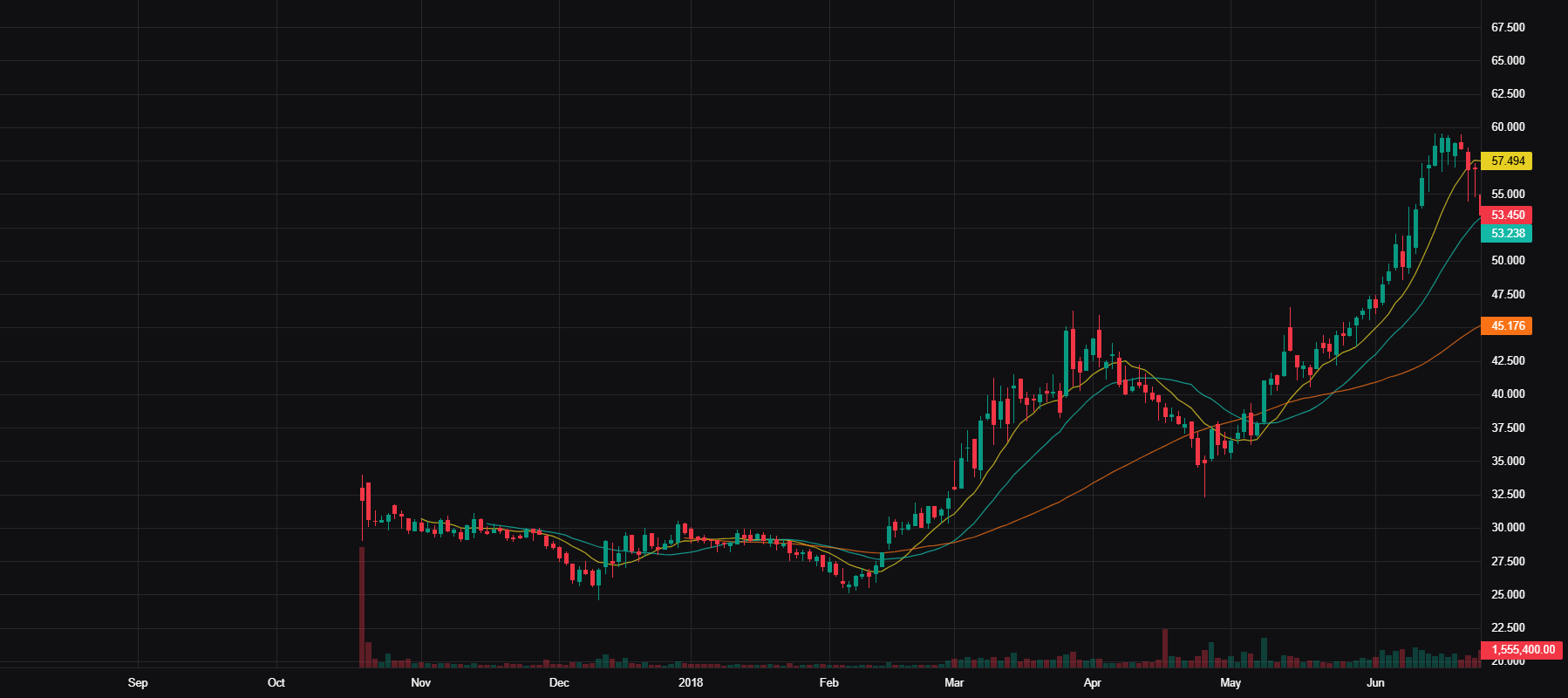Screen dimensions: 1568x698
Task: Click the Nov label on time axis
Action: click(420, 682)
